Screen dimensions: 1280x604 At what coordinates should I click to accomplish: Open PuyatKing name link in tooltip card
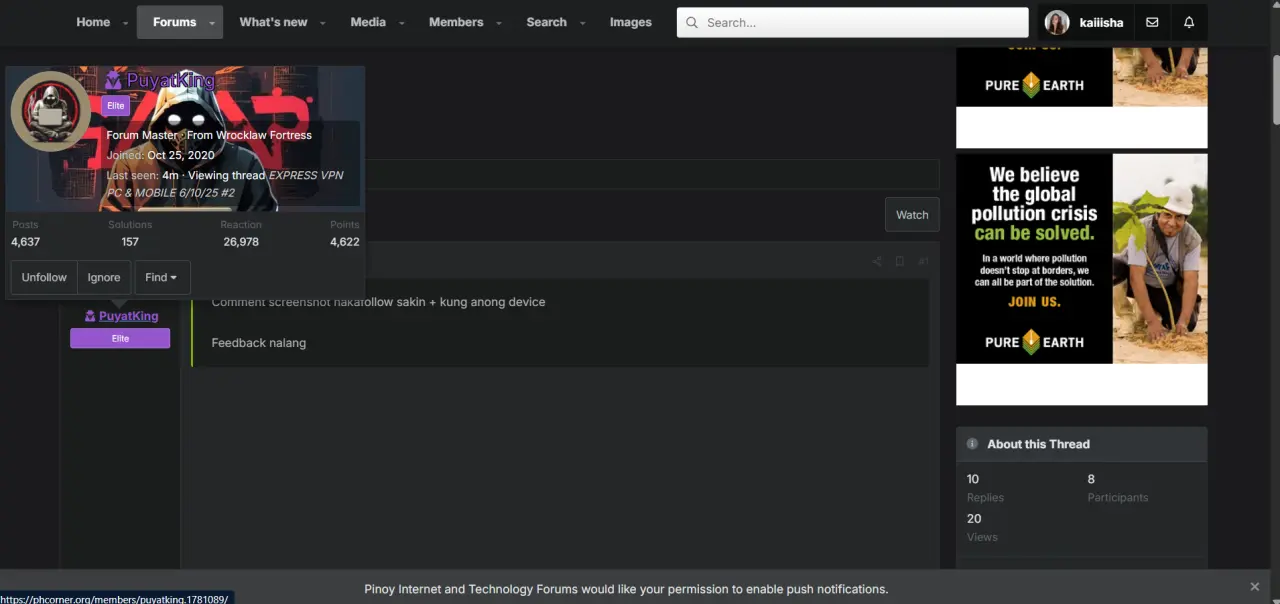tap(170, 80)
